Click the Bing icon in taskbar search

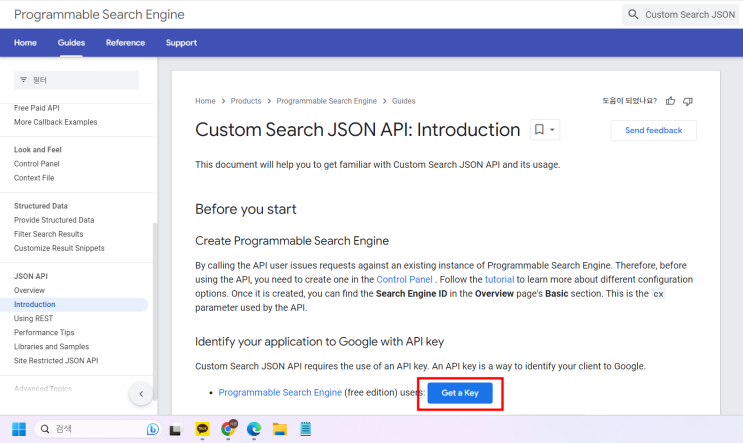pyautogui.click(x=153, y=429)
